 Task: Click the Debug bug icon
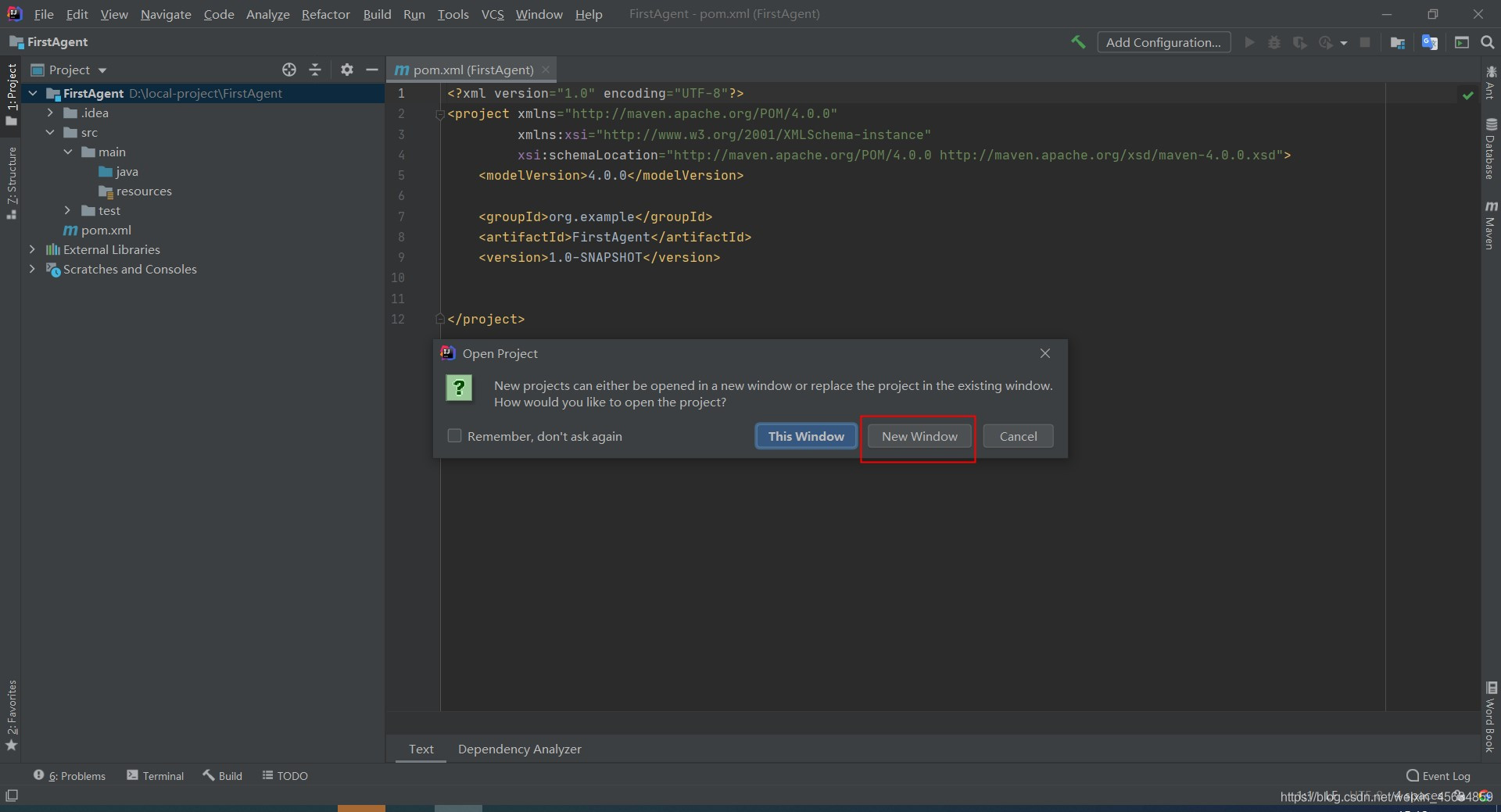click(1274, 42)
